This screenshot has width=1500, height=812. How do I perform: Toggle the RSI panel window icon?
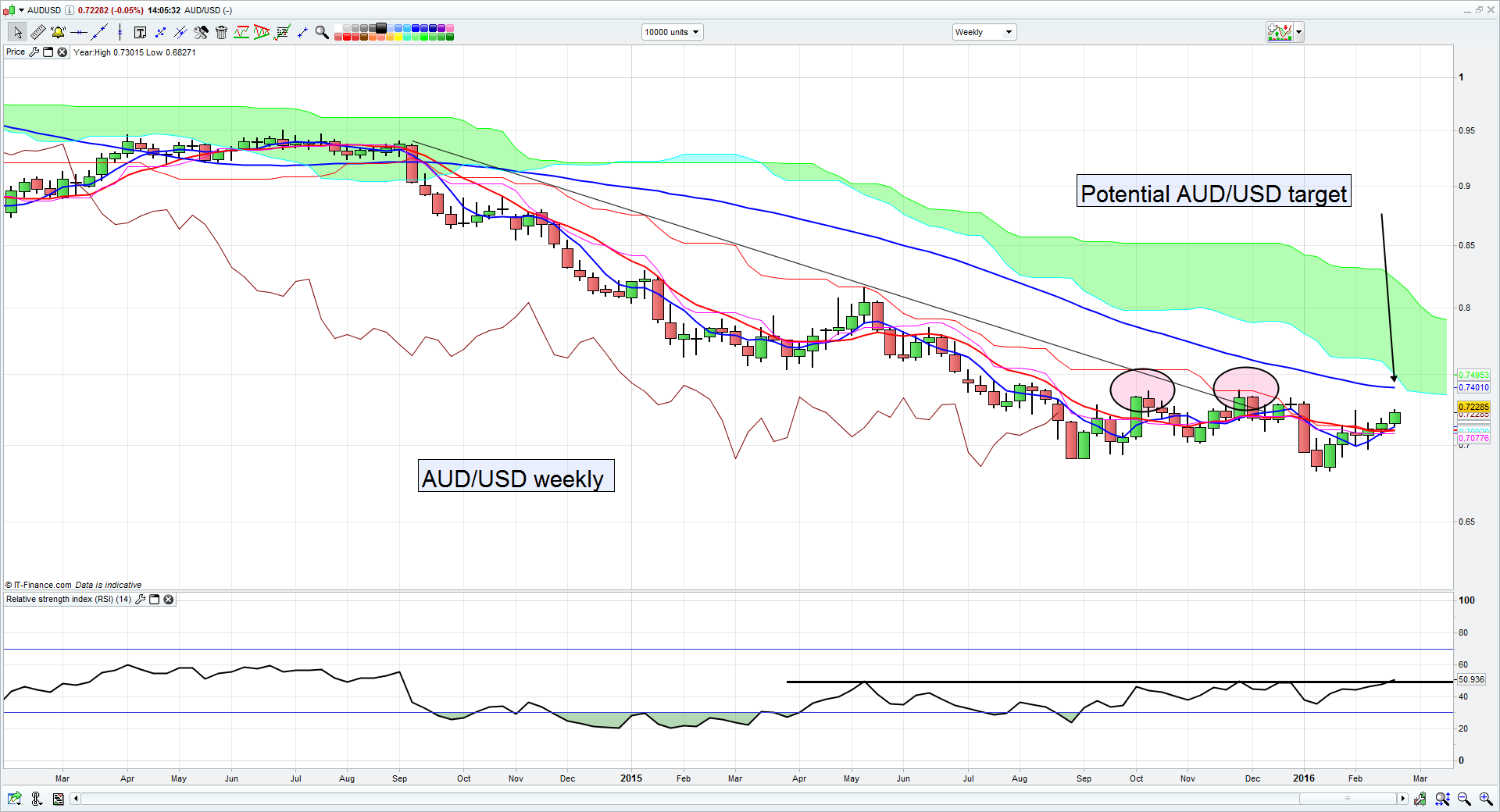click(x=155, y=600)
